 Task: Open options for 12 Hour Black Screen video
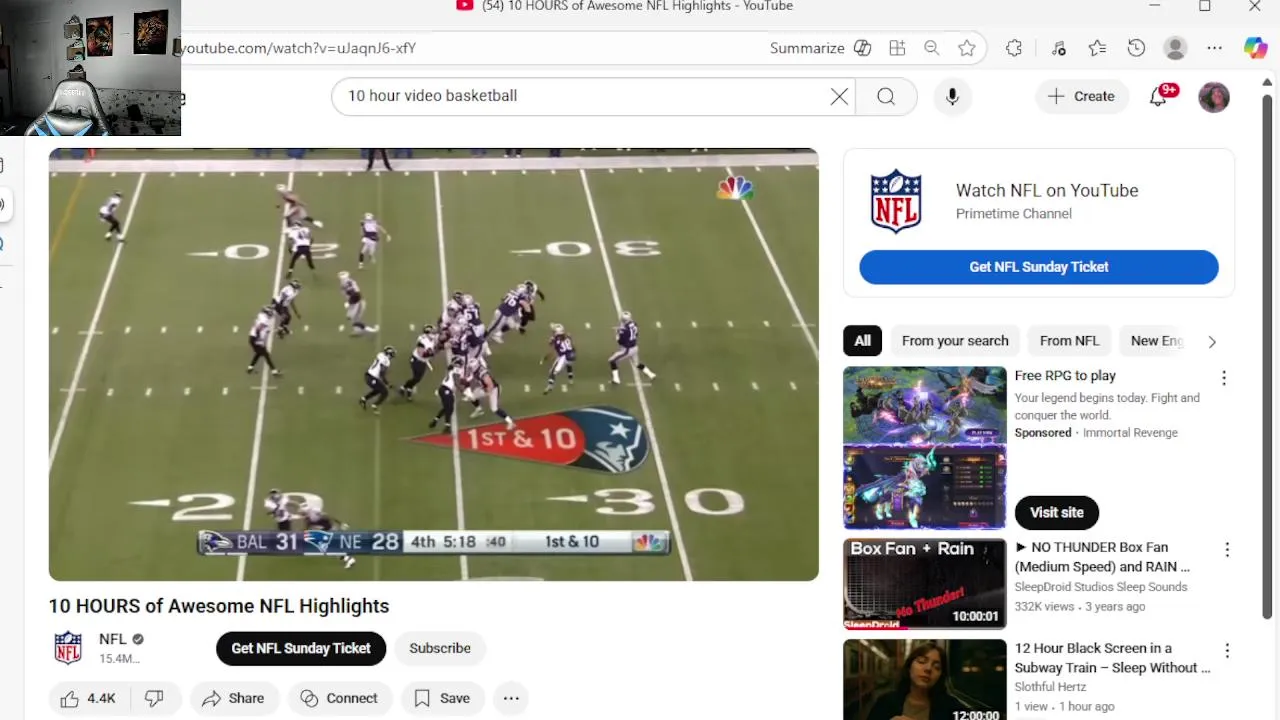pos(1227,651)
